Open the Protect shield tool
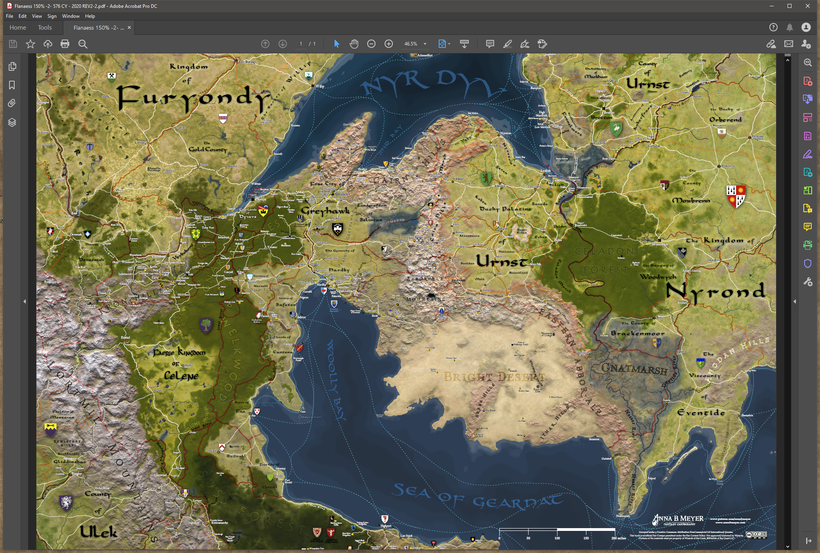This screenshot has width=820, height=553. (807, 263)
